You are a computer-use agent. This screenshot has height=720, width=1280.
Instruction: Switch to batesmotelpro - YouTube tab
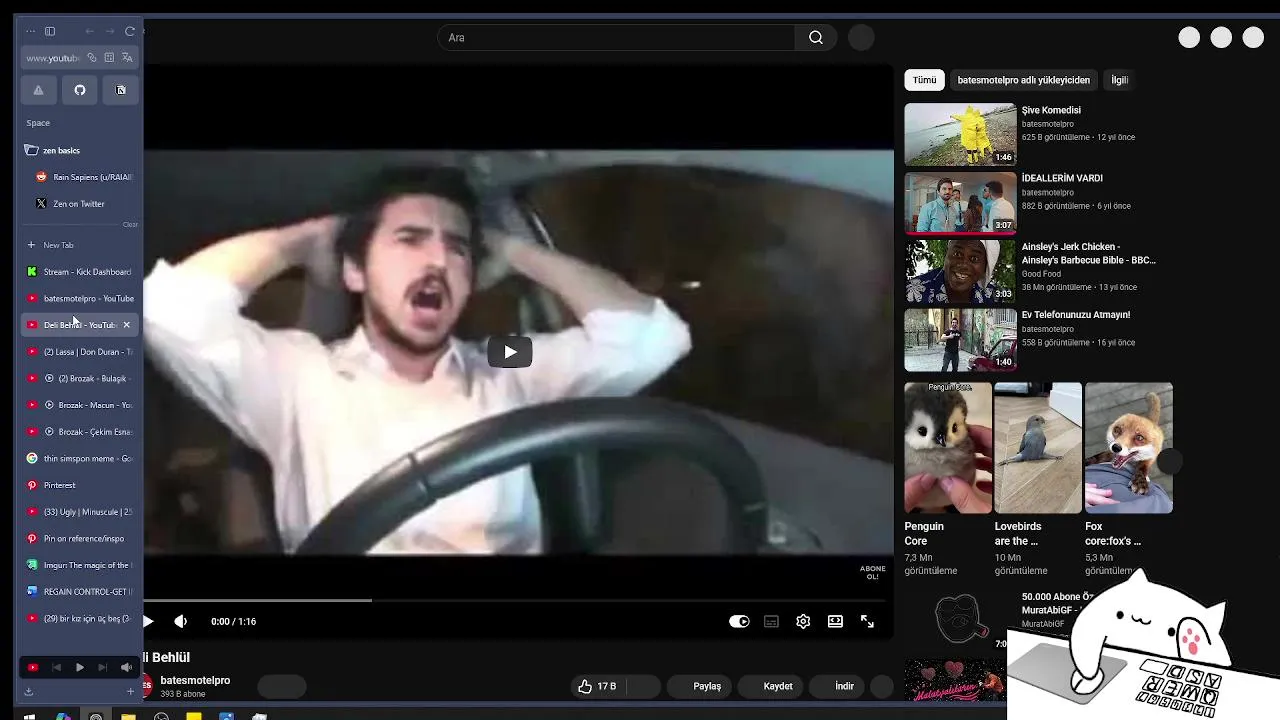pyautogui.click(x=80, y=298)
